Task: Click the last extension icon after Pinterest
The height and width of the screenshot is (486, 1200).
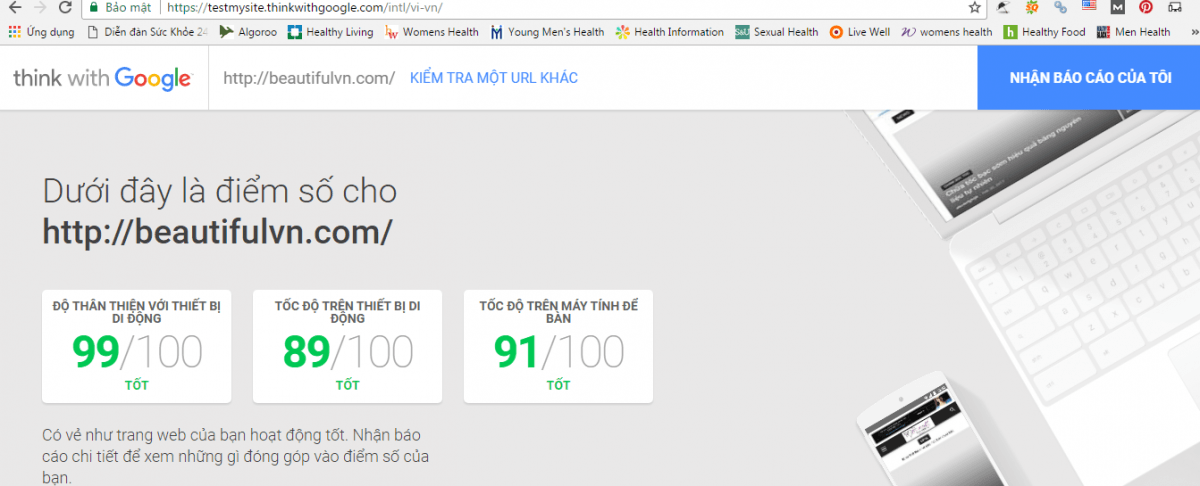Action: 1174,7
